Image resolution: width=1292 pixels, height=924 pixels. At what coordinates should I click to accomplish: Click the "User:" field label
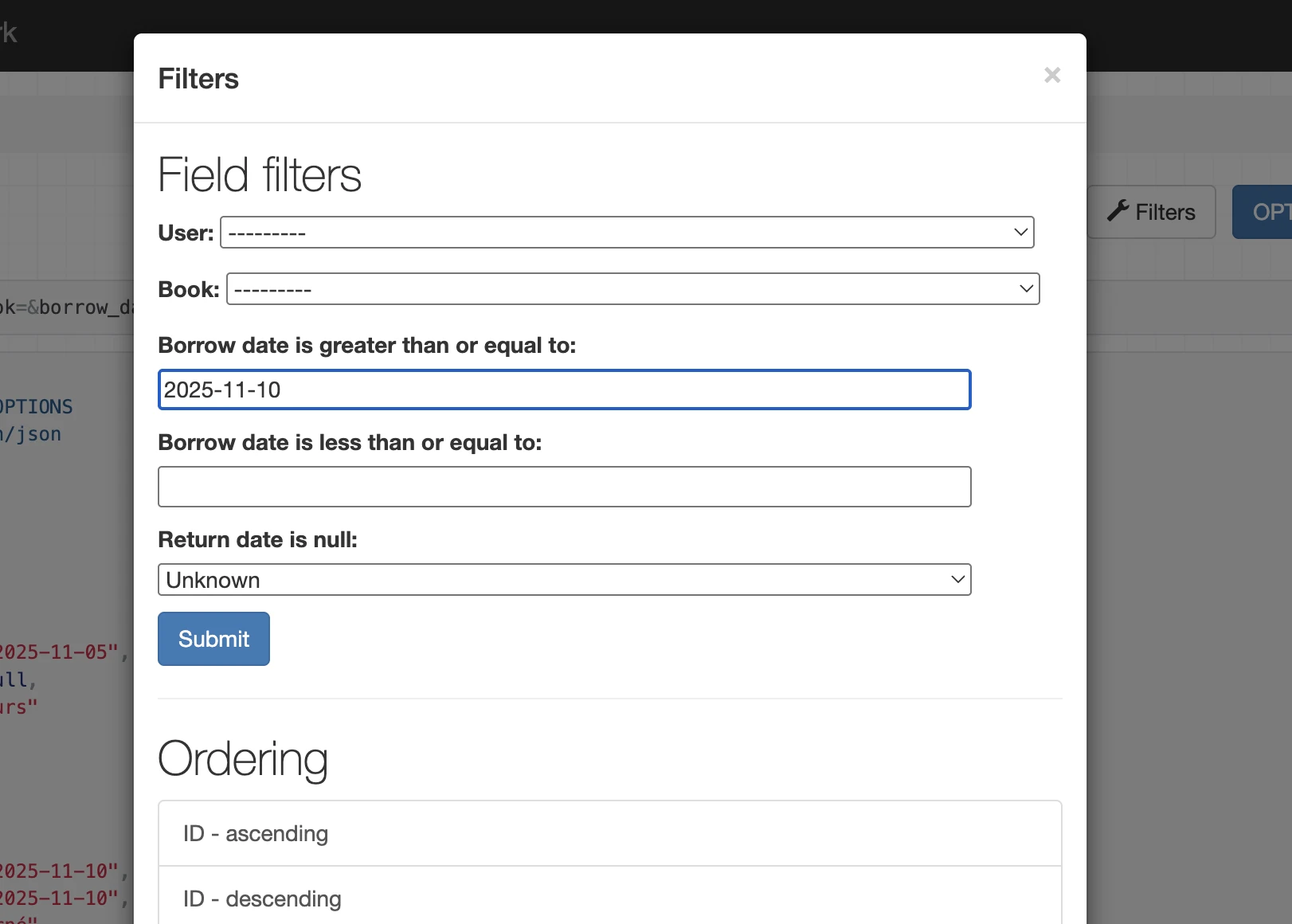(186, 233)
